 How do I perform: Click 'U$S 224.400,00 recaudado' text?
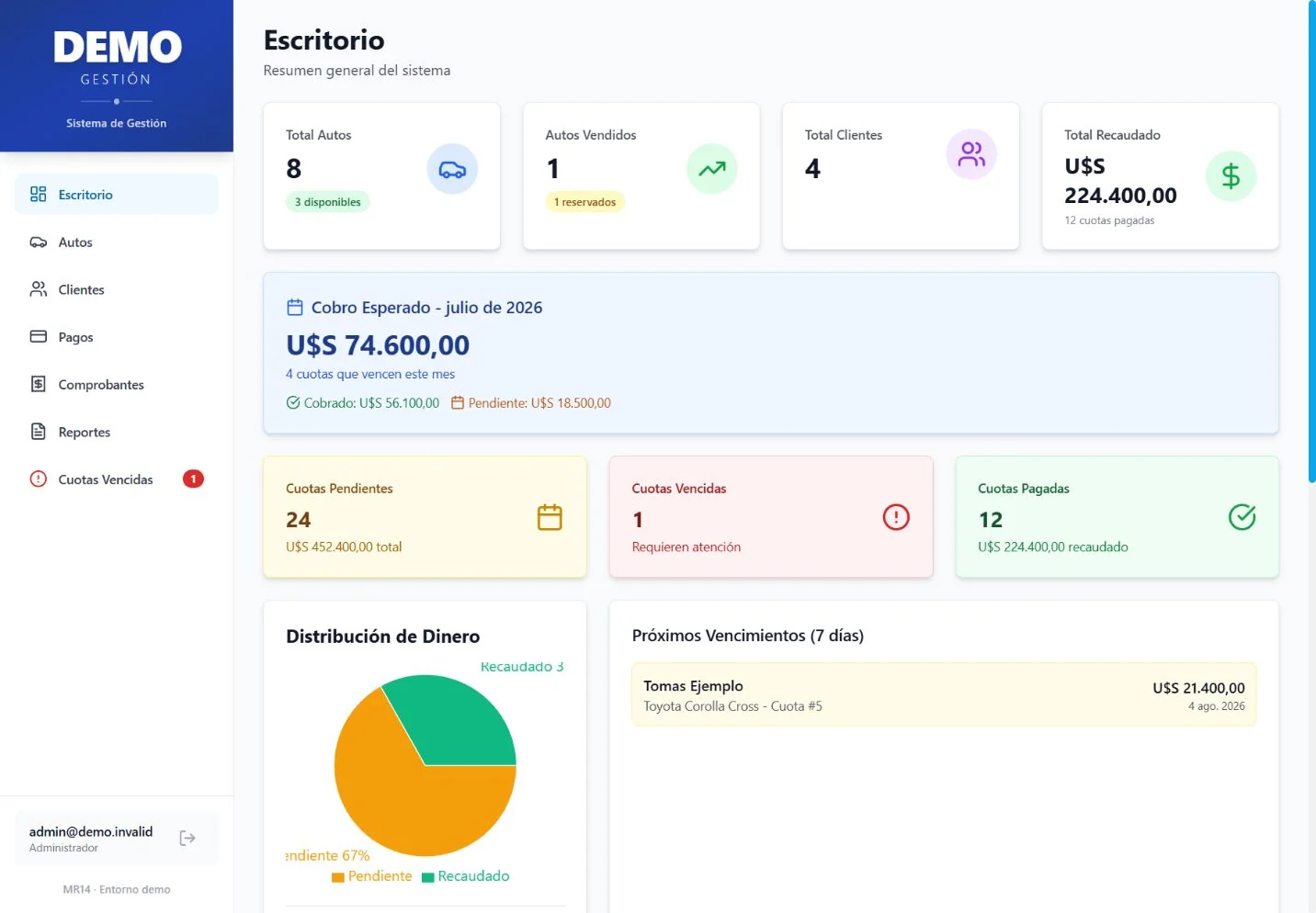[x=1053, y=547]
